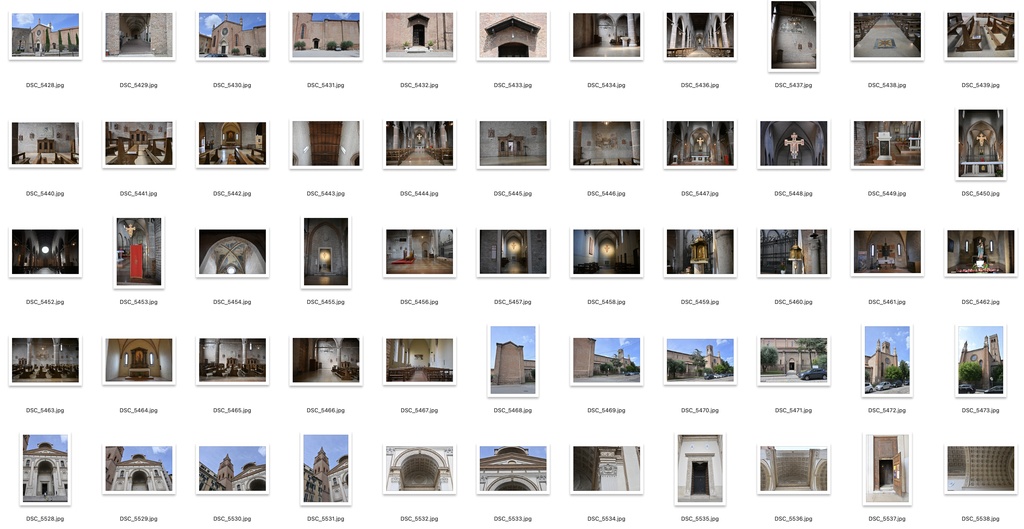Select the DSC_5470.jpg street view thumbnail
Image resolution: width=1024 pixels, height=529 pixels.
(700, 361)
